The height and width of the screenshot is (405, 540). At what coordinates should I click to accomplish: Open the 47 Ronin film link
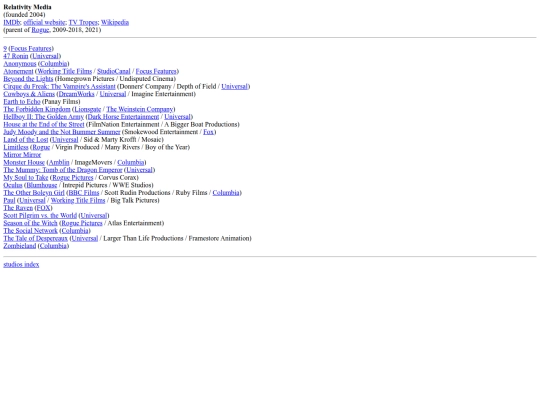(x=16, y=56)
